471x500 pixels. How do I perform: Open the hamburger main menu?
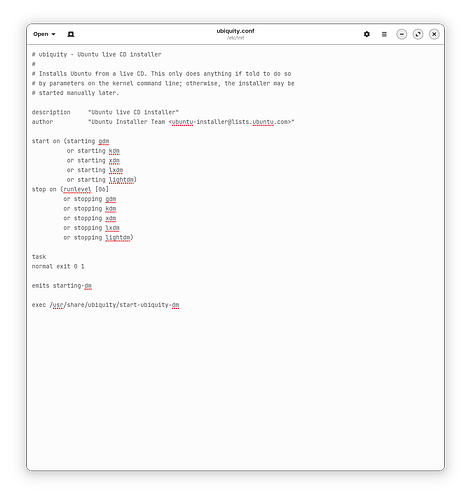coord(384,34)
